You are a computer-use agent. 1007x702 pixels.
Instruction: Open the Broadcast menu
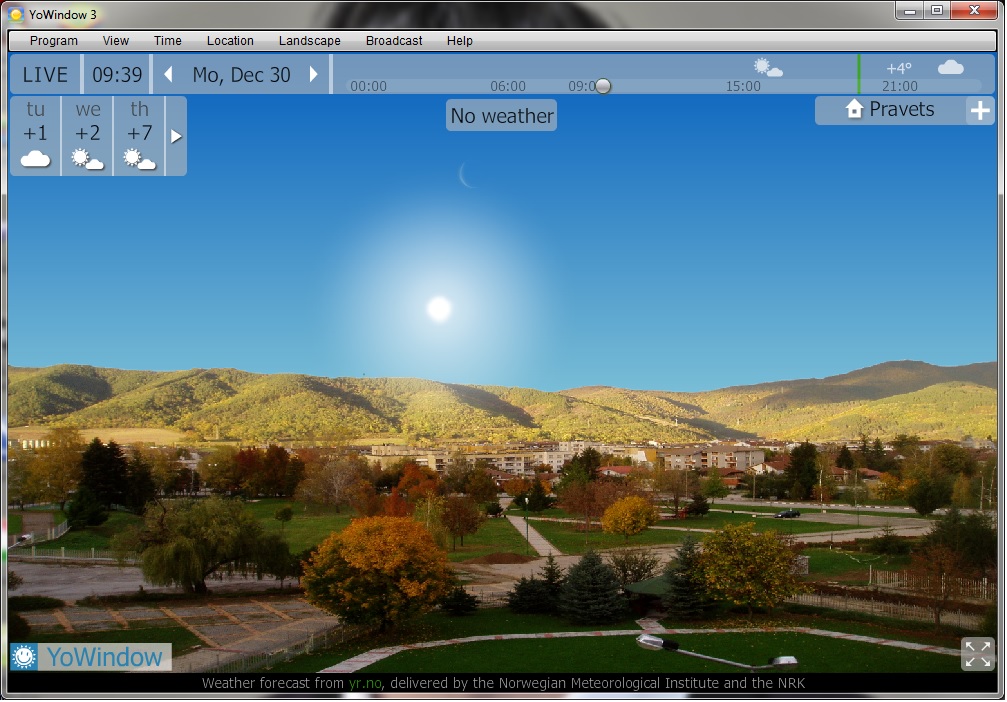[394, 41]
